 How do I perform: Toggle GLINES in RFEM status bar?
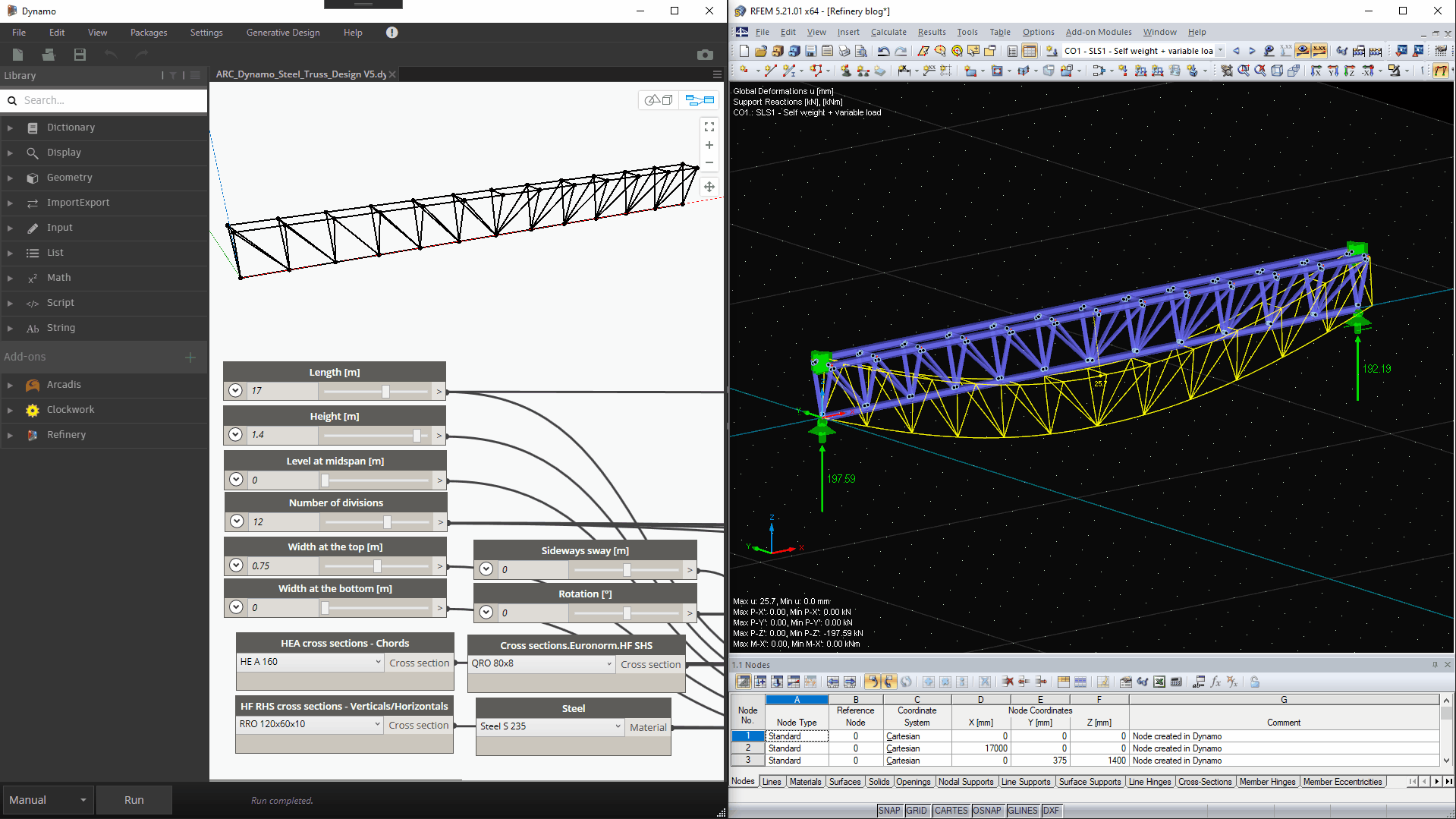[x=1023, y=811]
